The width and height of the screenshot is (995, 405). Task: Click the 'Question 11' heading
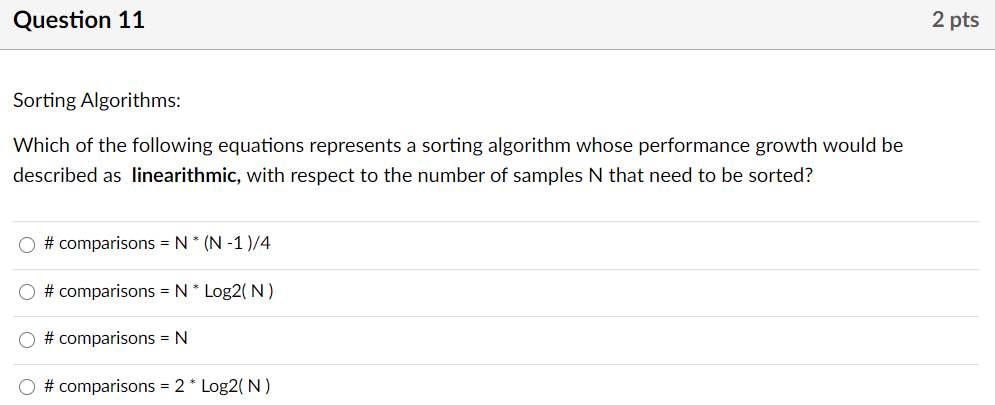tap(79, 21)
